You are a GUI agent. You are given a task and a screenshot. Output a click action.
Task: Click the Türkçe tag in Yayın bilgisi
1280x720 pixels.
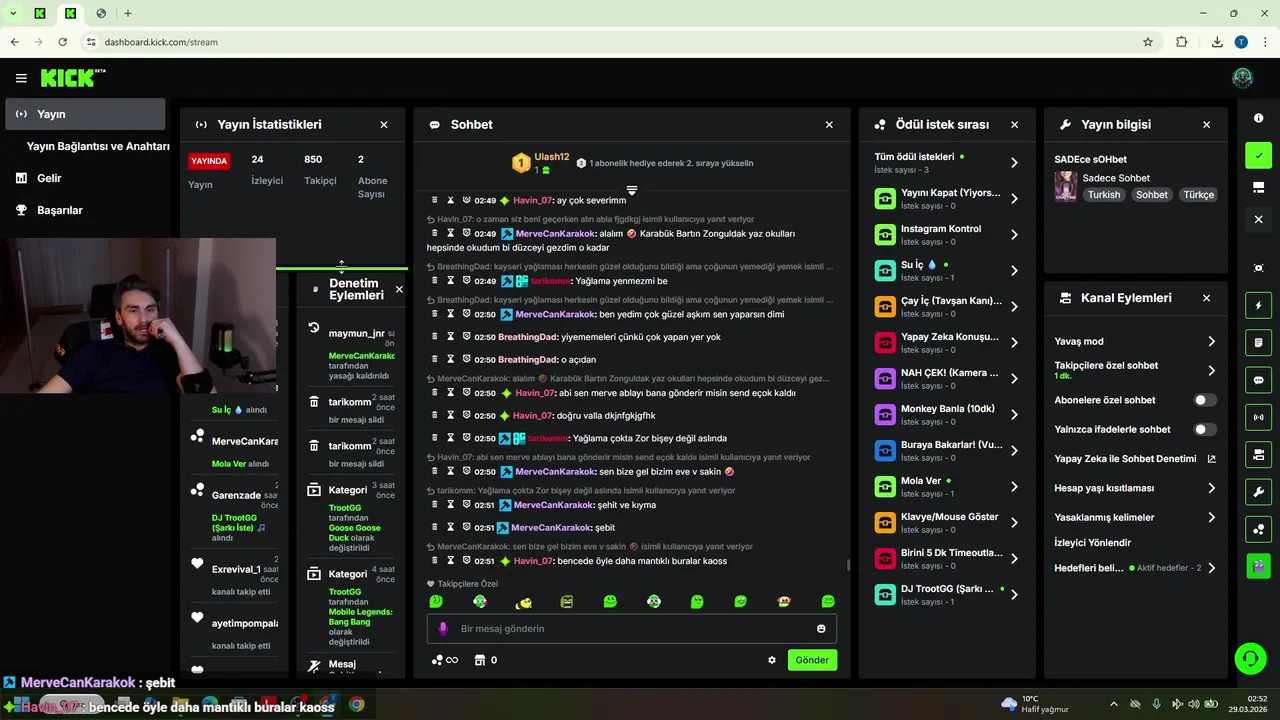pos(1198,195)
